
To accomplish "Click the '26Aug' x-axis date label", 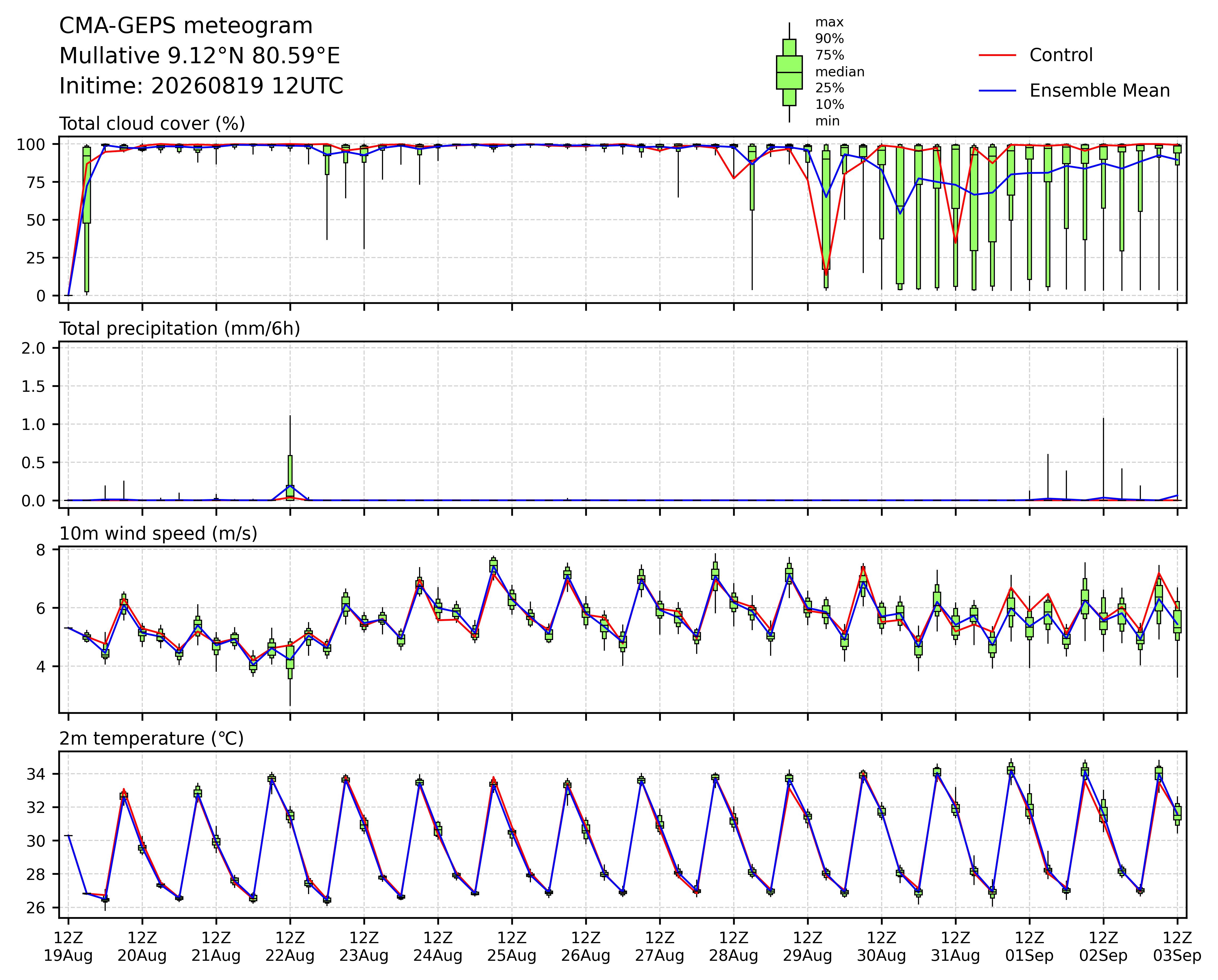I will (x=586, y=956).
